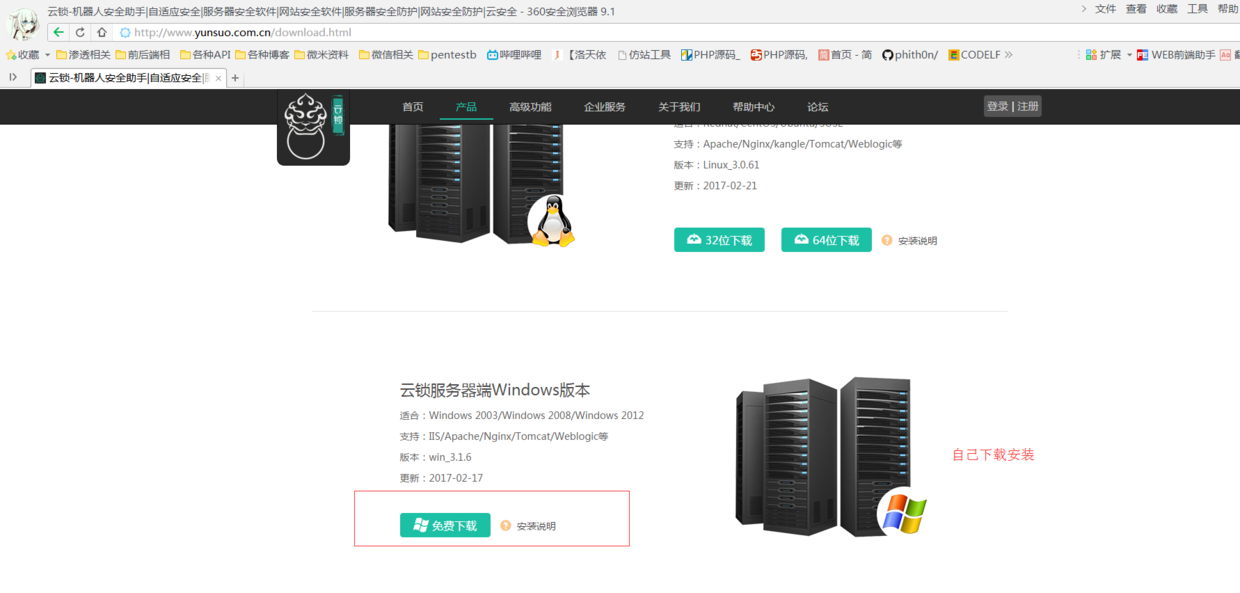Open 高级功能 in site navigation

530,106
